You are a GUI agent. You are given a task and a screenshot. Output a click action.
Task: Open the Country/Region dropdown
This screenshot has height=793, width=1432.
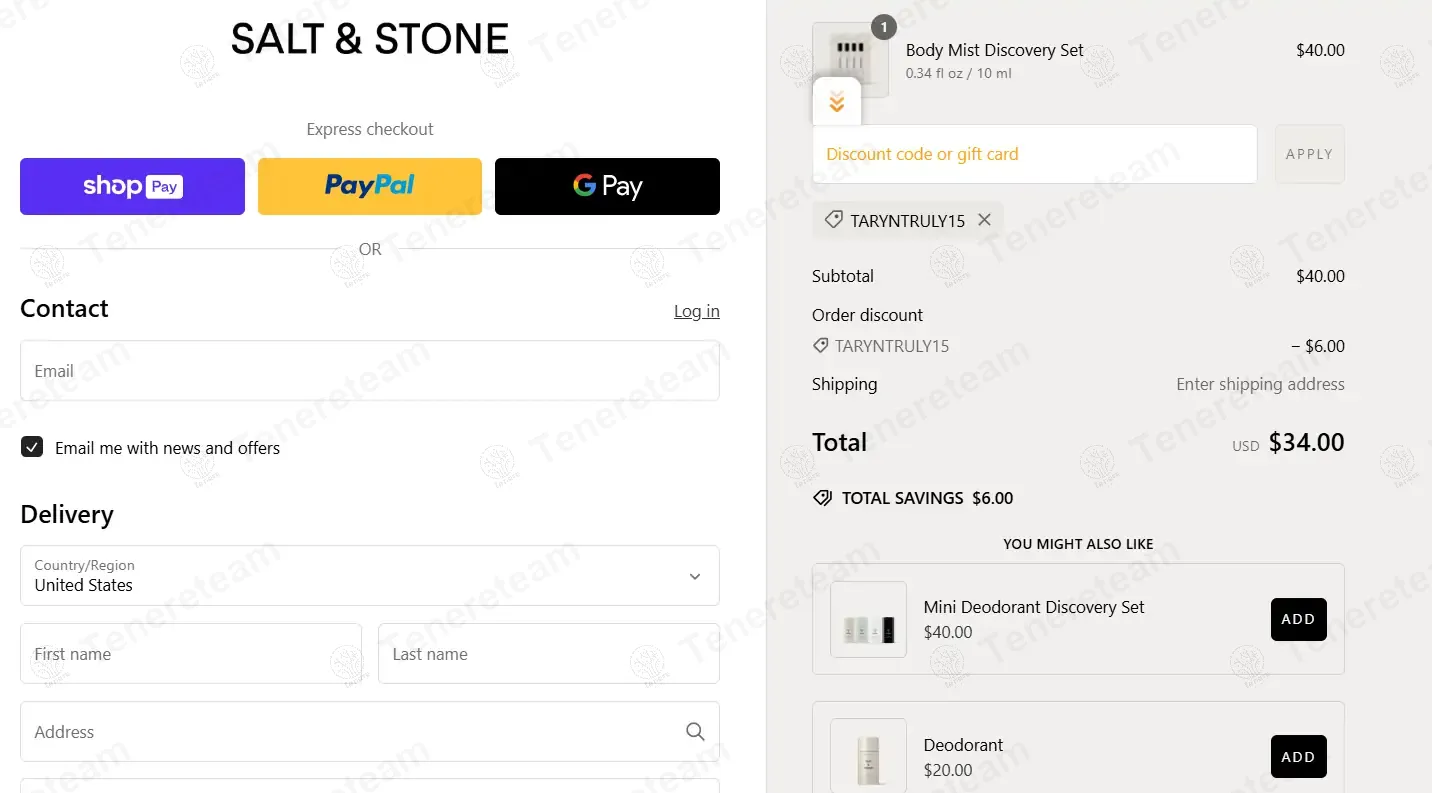[370, 575]
